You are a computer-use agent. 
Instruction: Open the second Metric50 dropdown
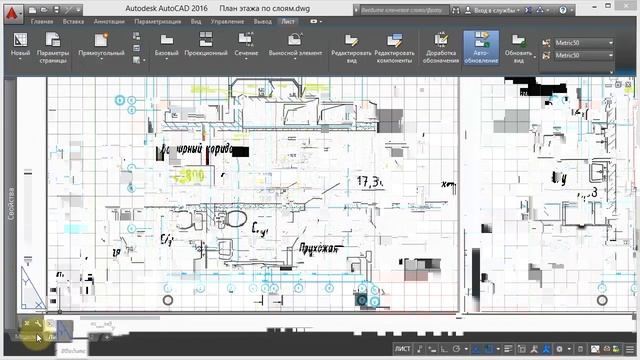tap(584, 55)
